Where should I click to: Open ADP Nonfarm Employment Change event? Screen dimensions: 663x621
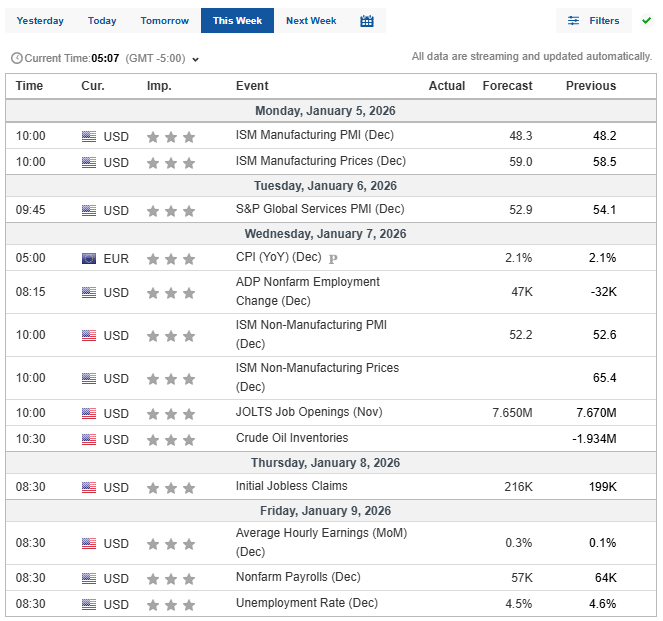(x=307, y=291)
